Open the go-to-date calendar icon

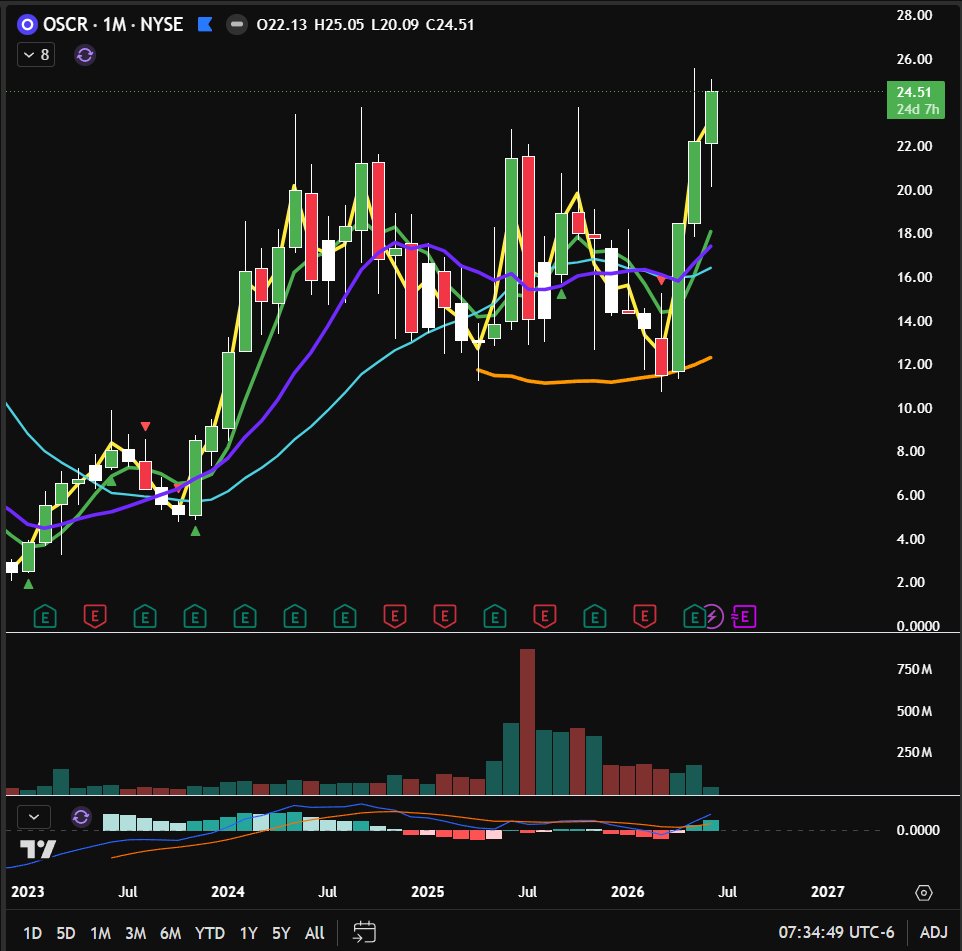tap(364, 932)
